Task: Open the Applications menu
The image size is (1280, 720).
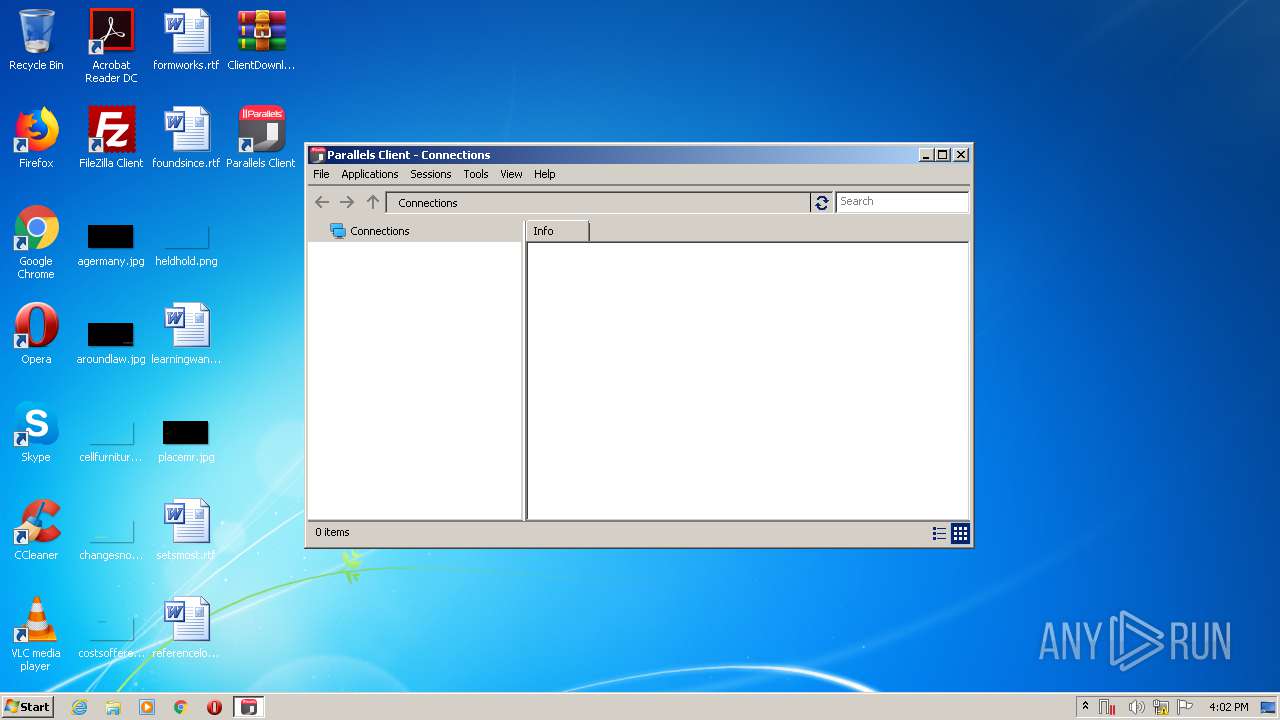Action: click(370, 174)
